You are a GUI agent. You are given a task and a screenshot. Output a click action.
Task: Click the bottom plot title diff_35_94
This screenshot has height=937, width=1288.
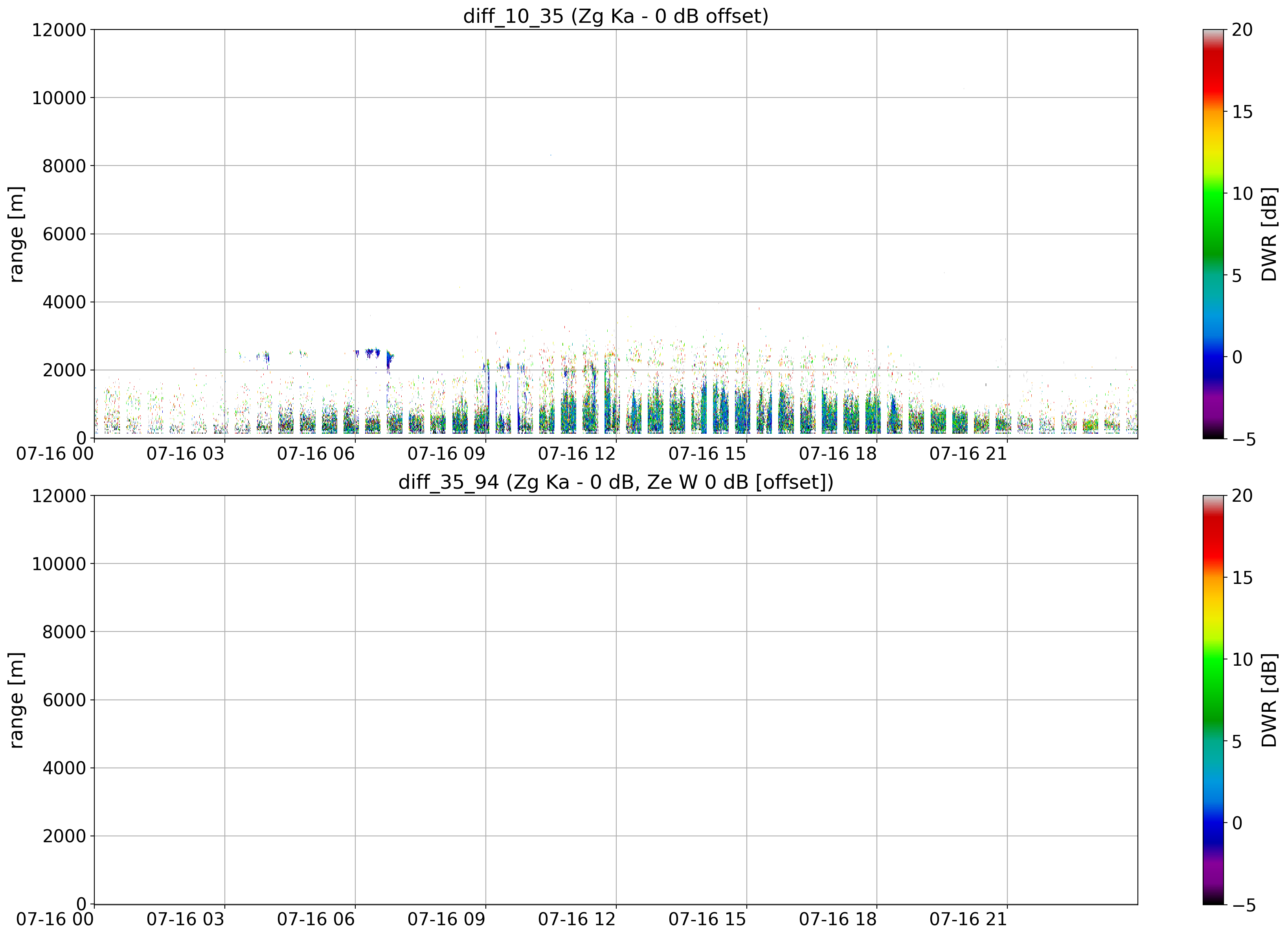pyautogui.click(x=616, y=482)
